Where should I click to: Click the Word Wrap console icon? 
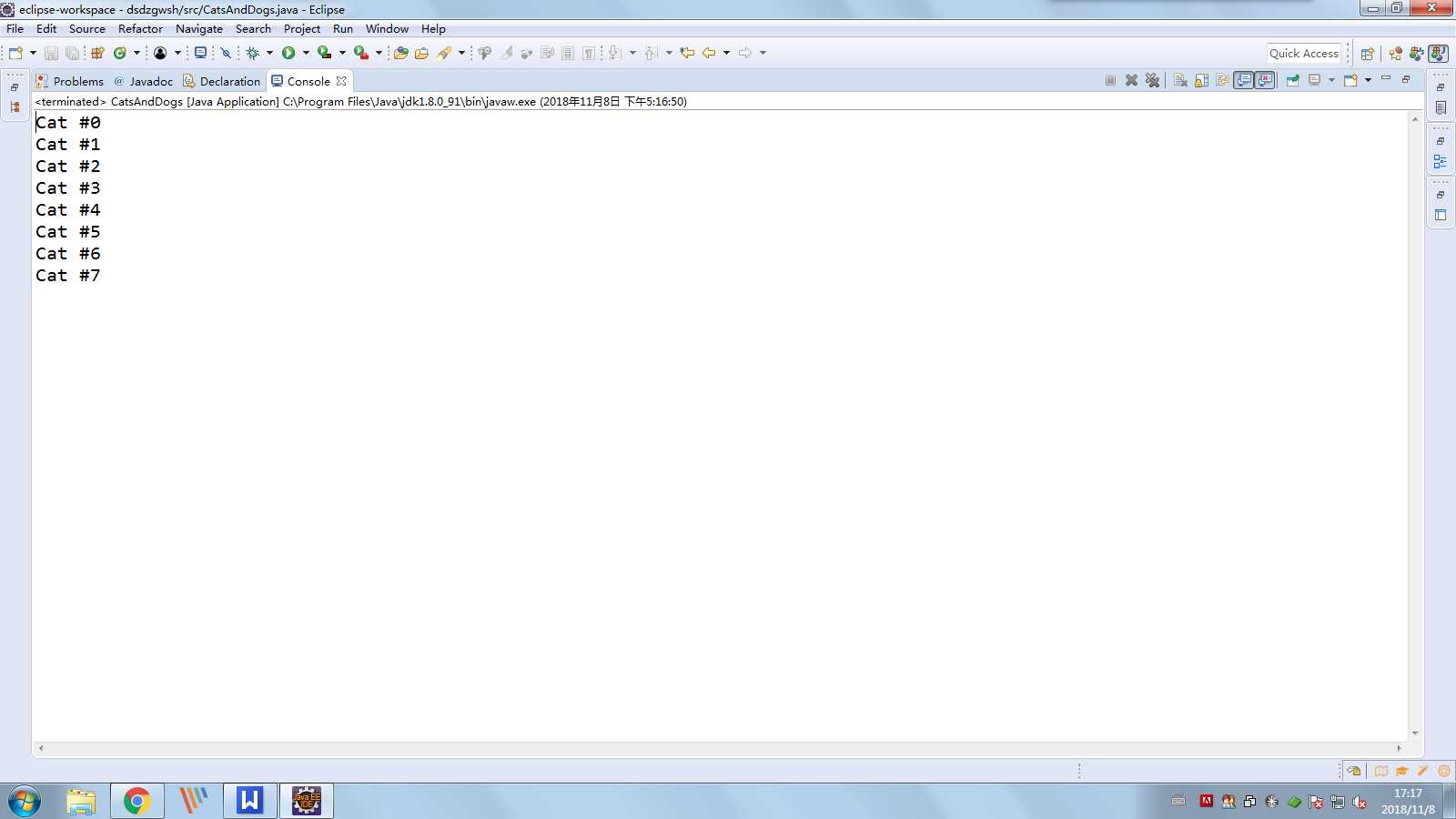tap(1222, 80)
